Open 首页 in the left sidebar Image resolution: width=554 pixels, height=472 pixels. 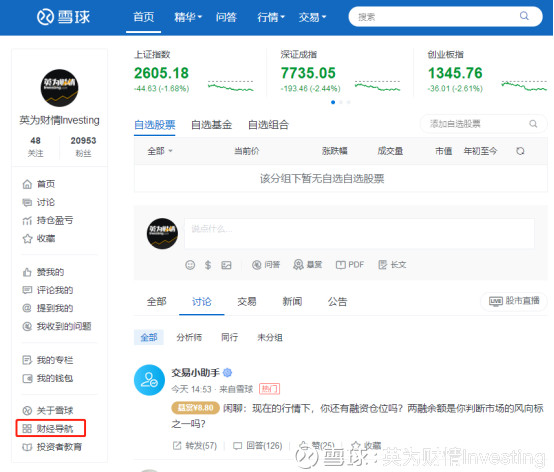click(39, 184)
